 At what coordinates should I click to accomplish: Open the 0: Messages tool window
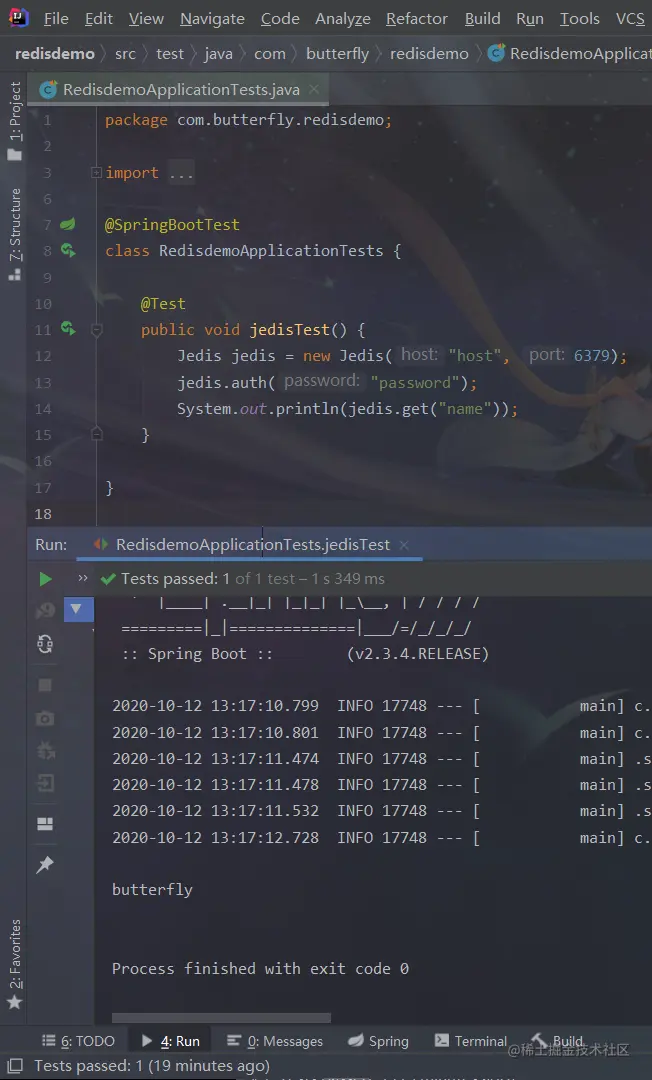pos(275,1041)
